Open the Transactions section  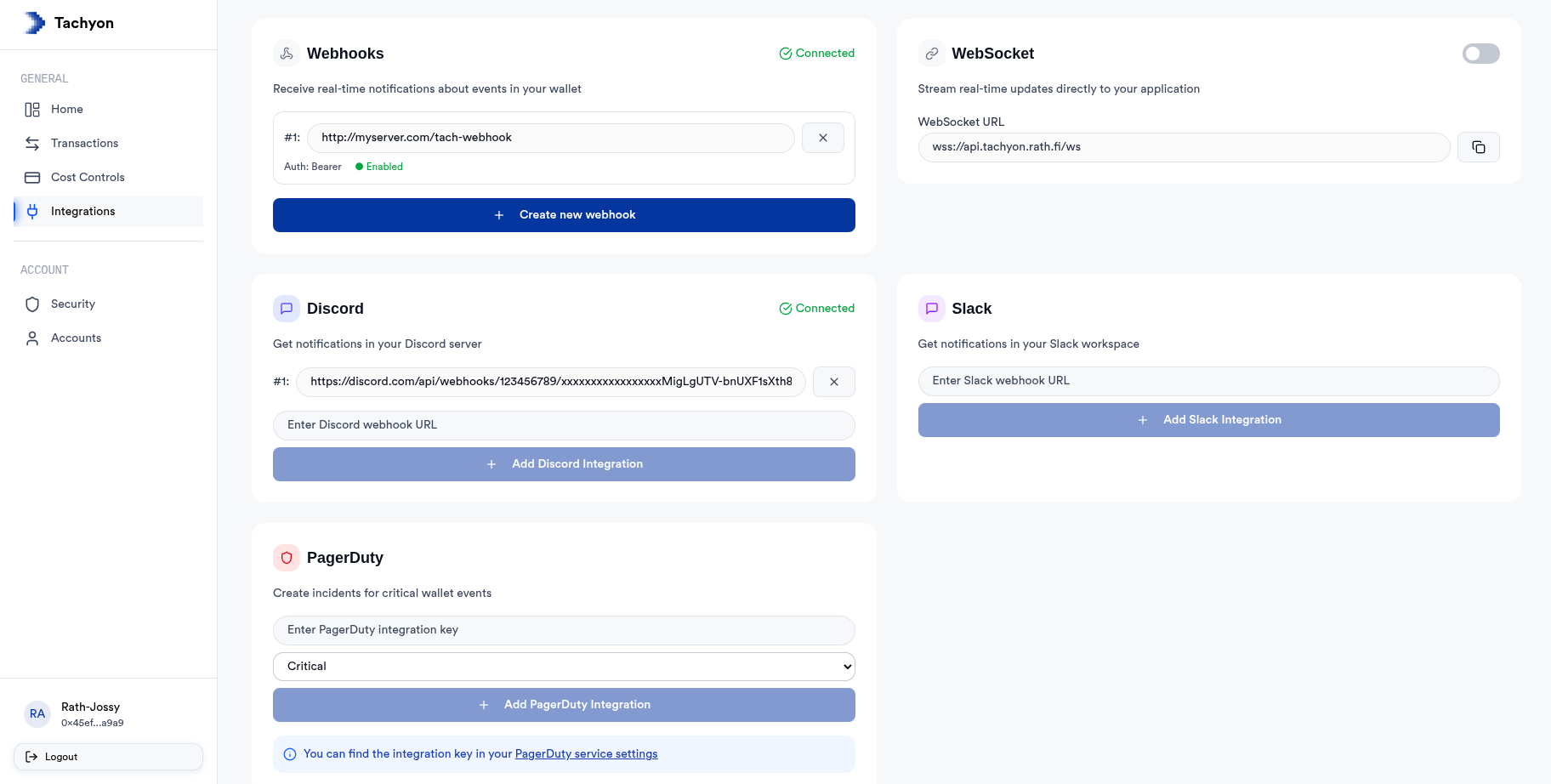(x=83, y=143)
